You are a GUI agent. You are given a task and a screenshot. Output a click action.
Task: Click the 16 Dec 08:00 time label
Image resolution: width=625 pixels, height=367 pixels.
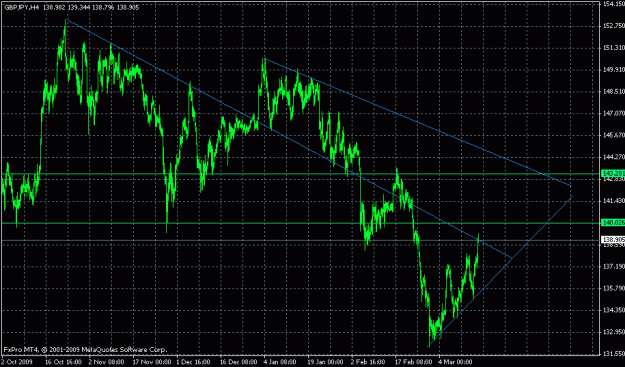pyautogui.click(x=238, y=362)
